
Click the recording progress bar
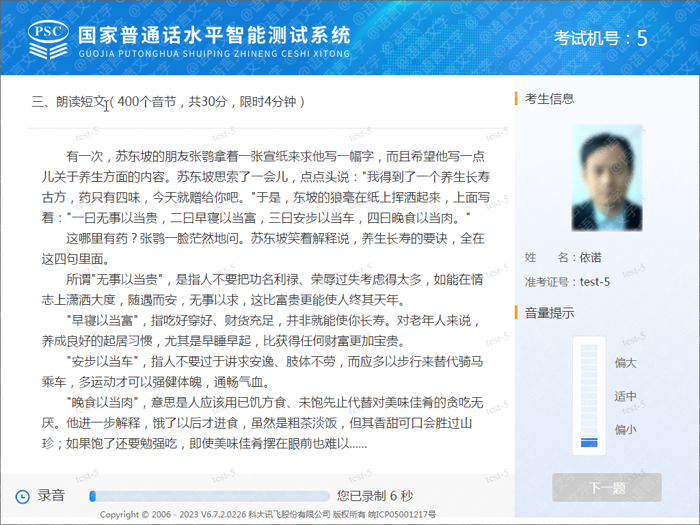point(209,496)
